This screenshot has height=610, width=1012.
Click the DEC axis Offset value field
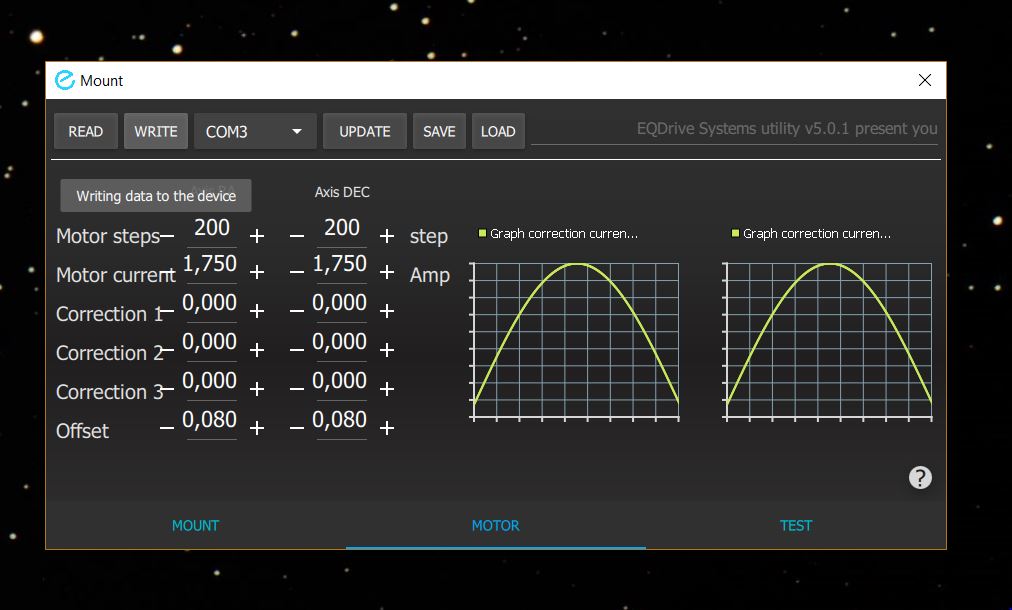340,421
